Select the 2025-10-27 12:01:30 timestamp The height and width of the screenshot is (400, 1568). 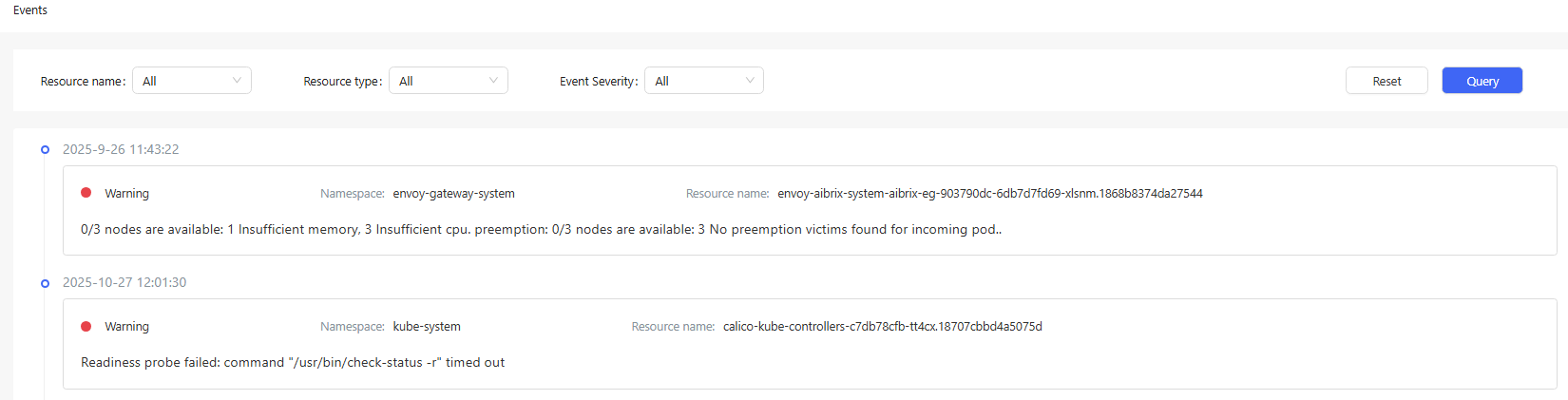coord(124,282)
